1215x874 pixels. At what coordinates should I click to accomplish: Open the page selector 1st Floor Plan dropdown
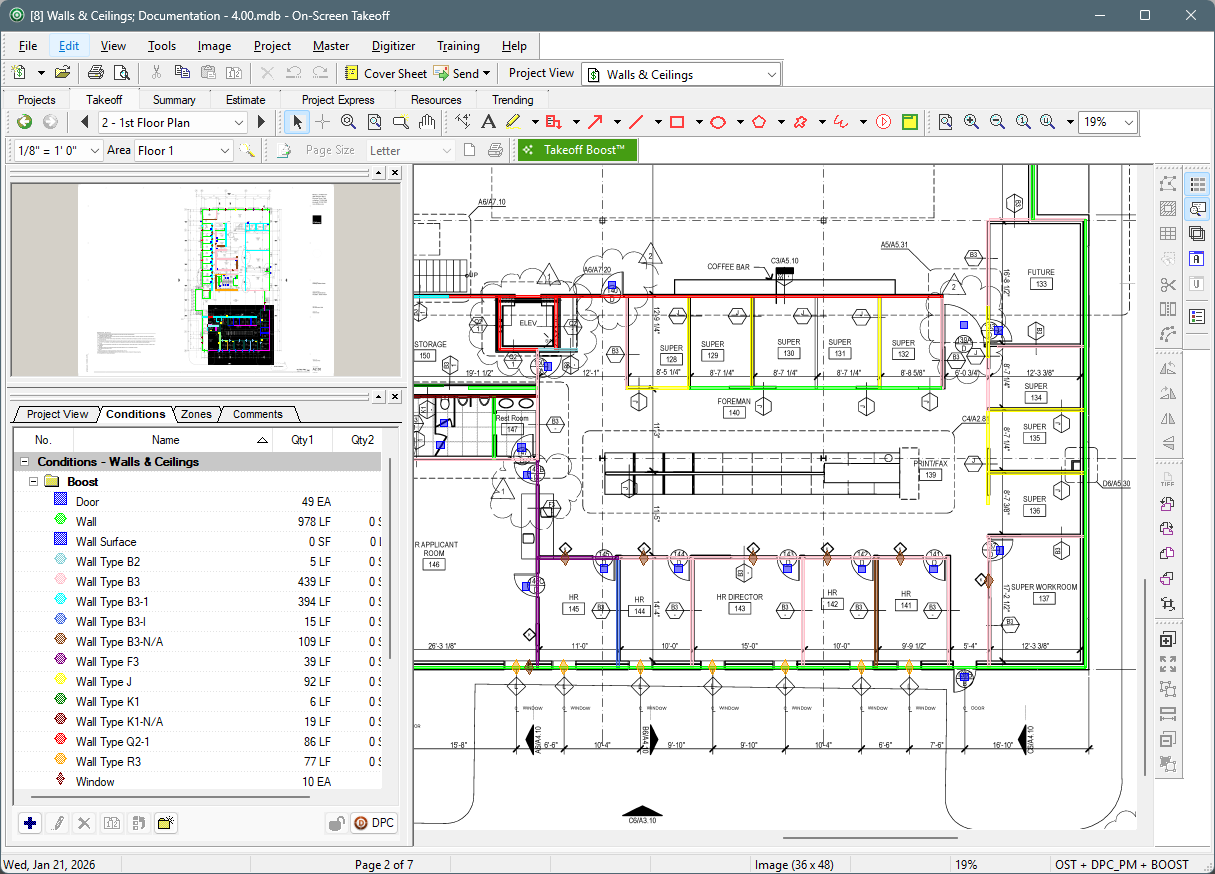[x=239, y=122]
